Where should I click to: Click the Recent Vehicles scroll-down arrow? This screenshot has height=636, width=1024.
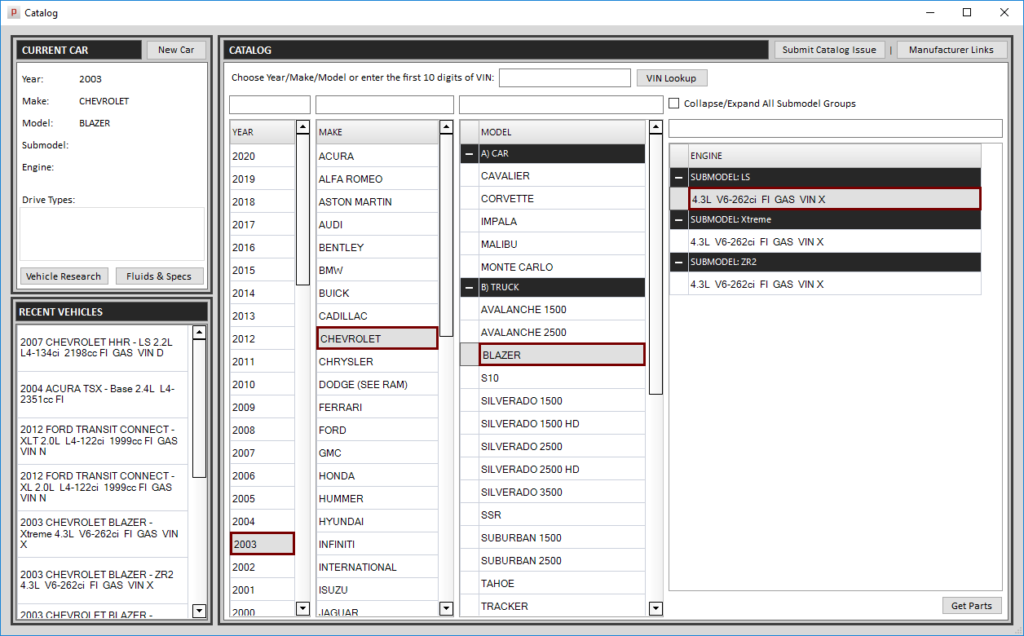coord(199,611)
